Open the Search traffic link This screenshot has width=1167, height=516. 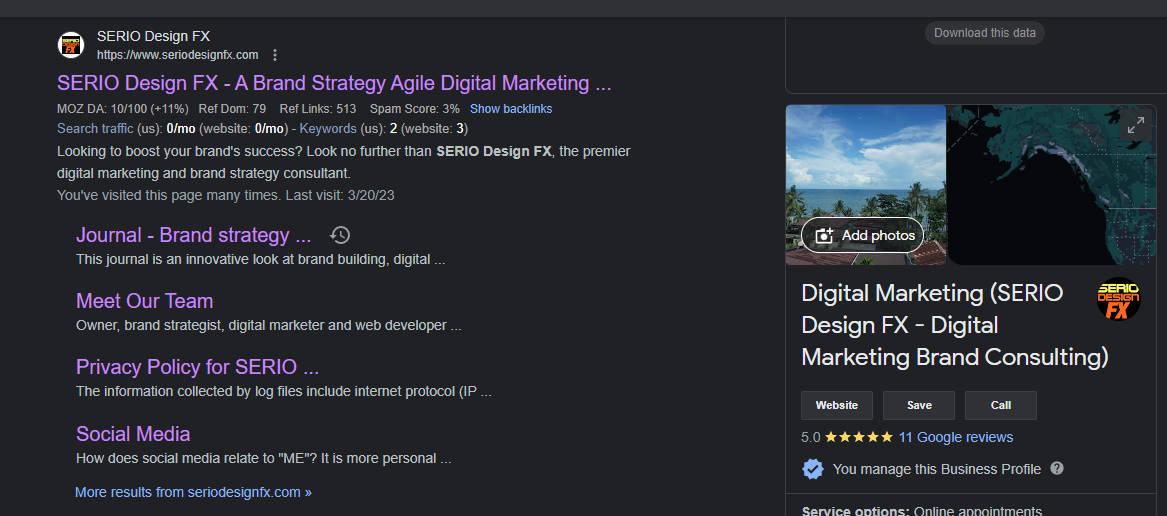coord(95,129)
